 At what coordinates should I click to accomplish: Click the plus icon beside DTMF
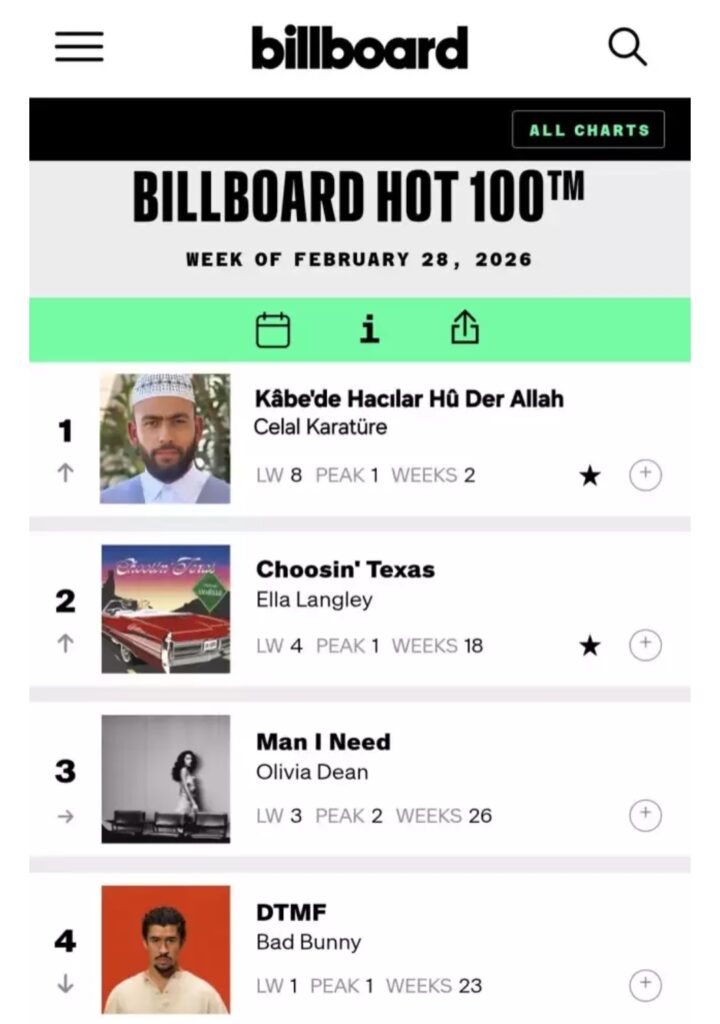[x=645, y=986]
